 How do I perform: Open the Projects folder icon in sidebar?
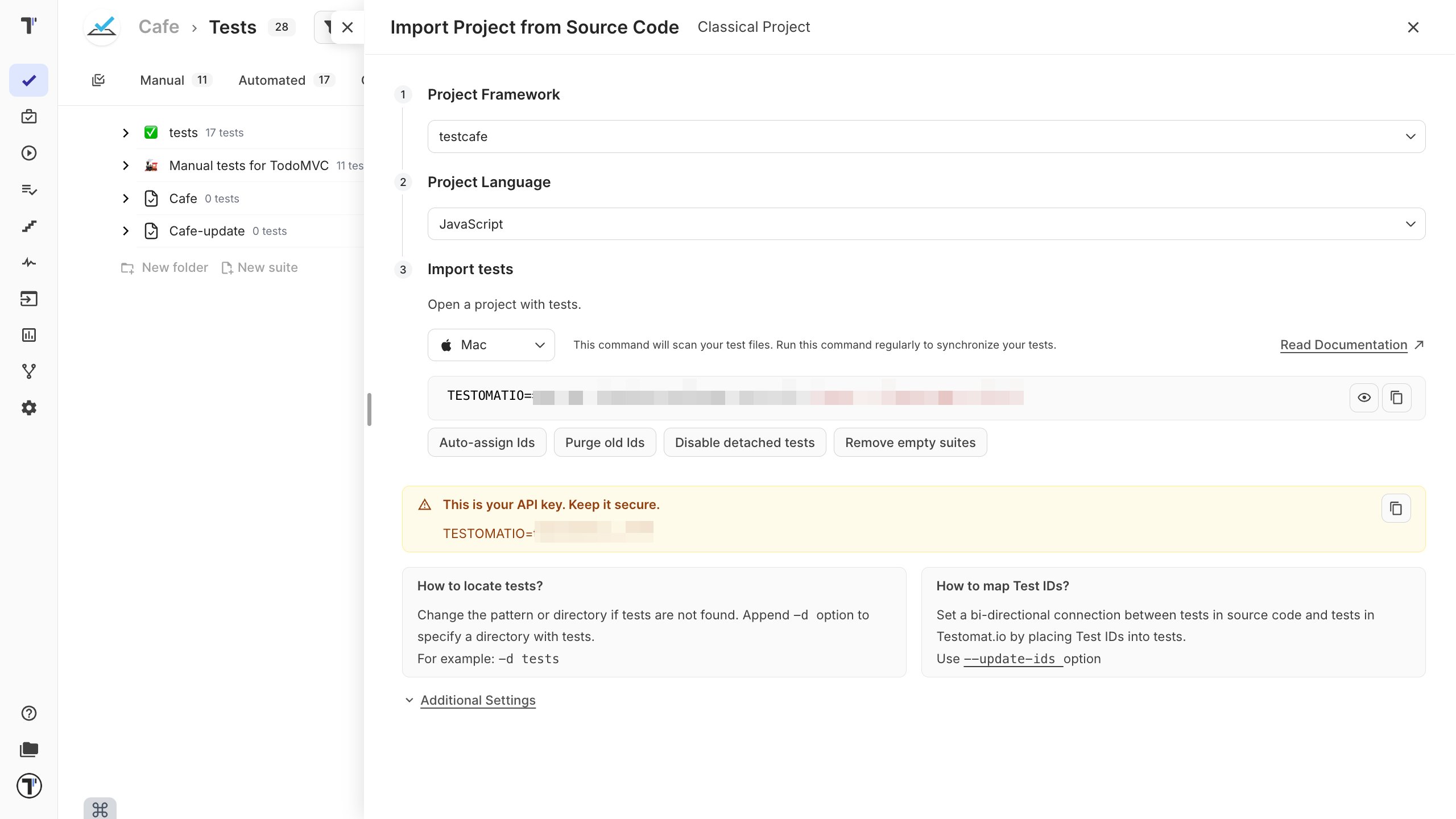[28, 750]
